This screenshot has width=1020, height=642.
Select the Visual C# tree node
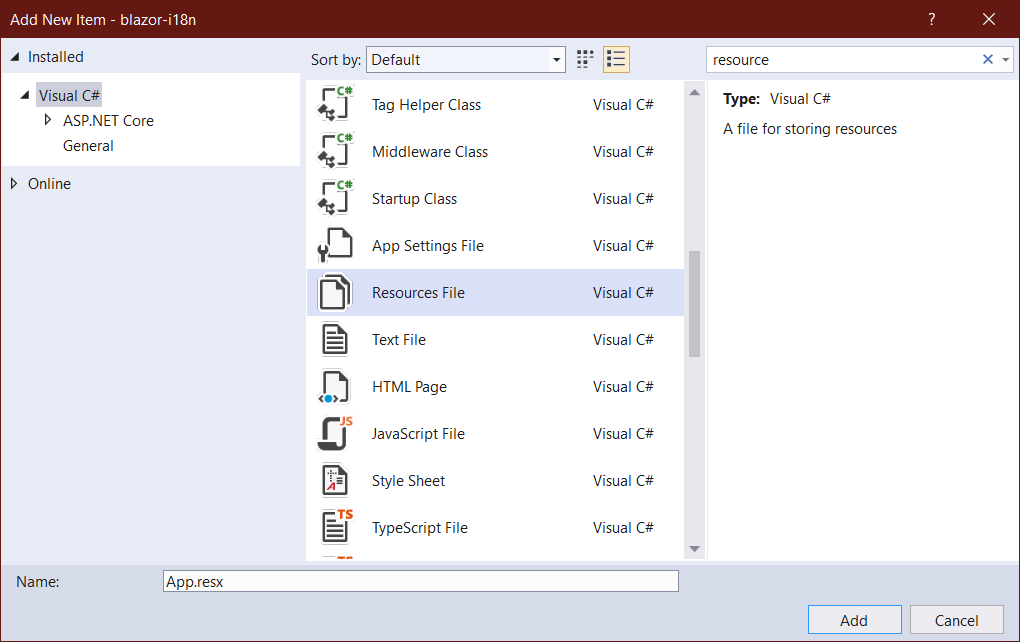(69, 96)
